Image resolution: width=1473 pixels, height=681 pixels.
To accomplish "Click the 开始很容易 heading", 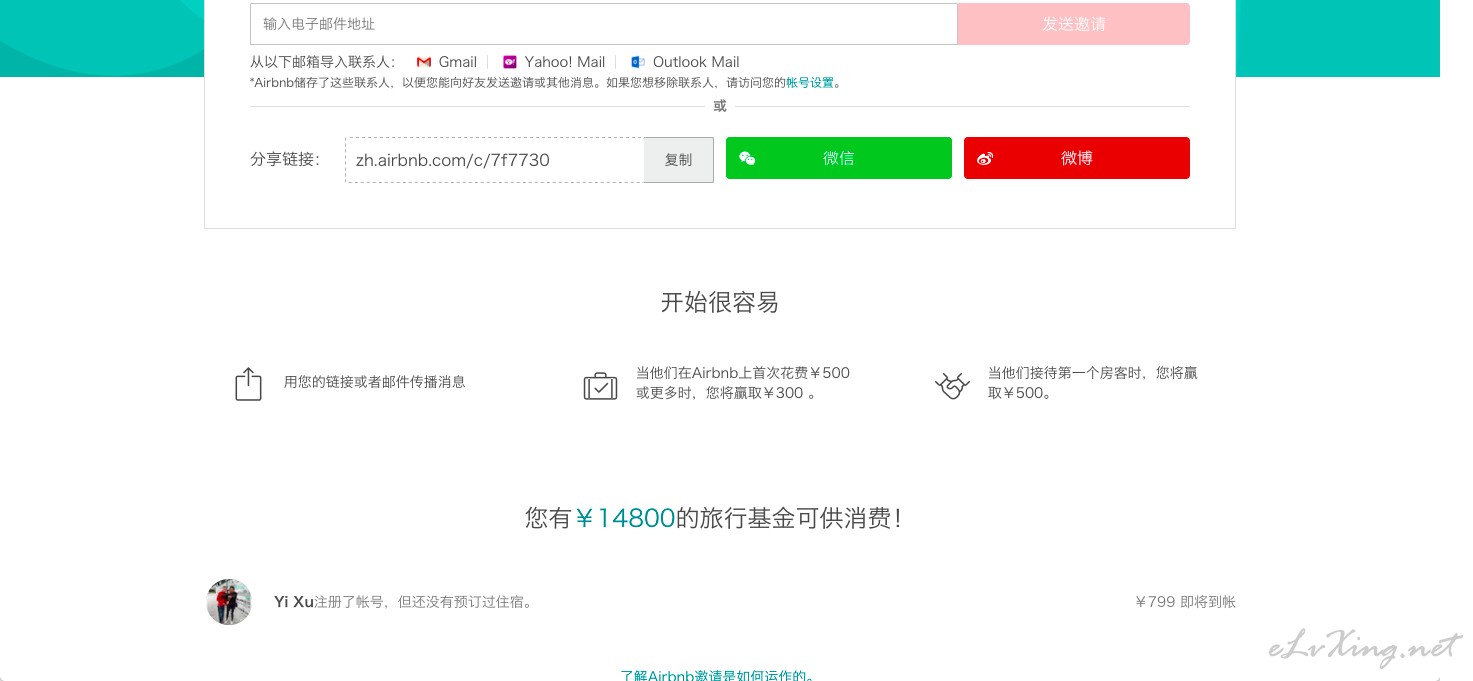I will tap(720, 302).
